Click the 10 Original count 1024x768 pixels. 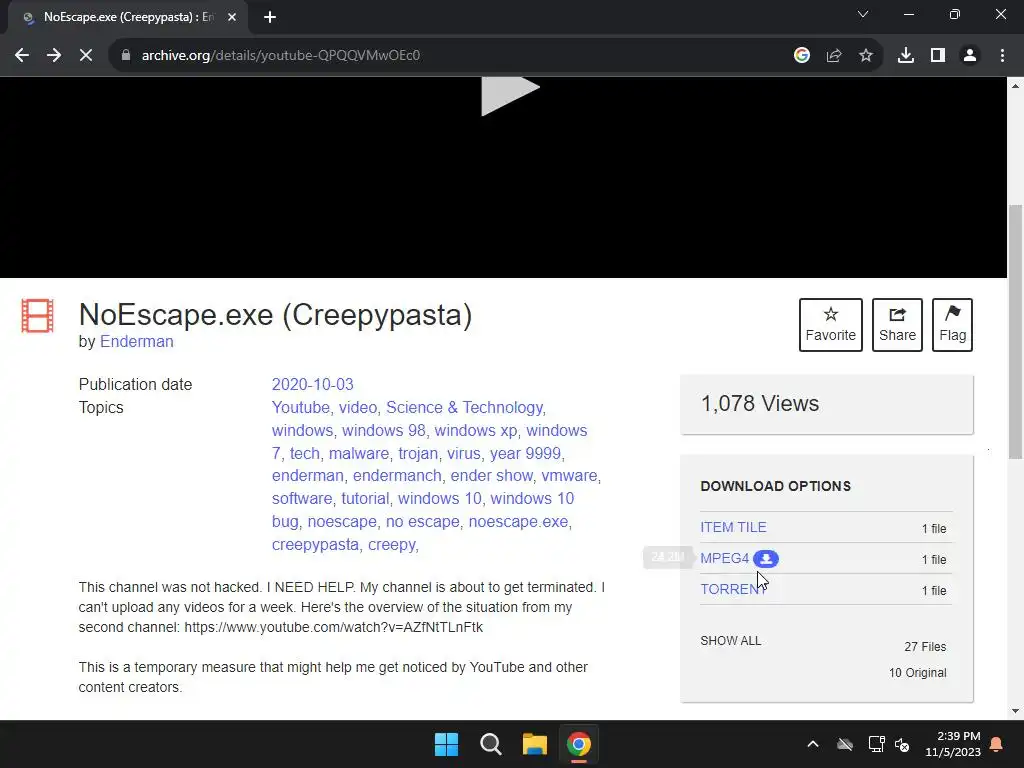click(x=917, y=673)
